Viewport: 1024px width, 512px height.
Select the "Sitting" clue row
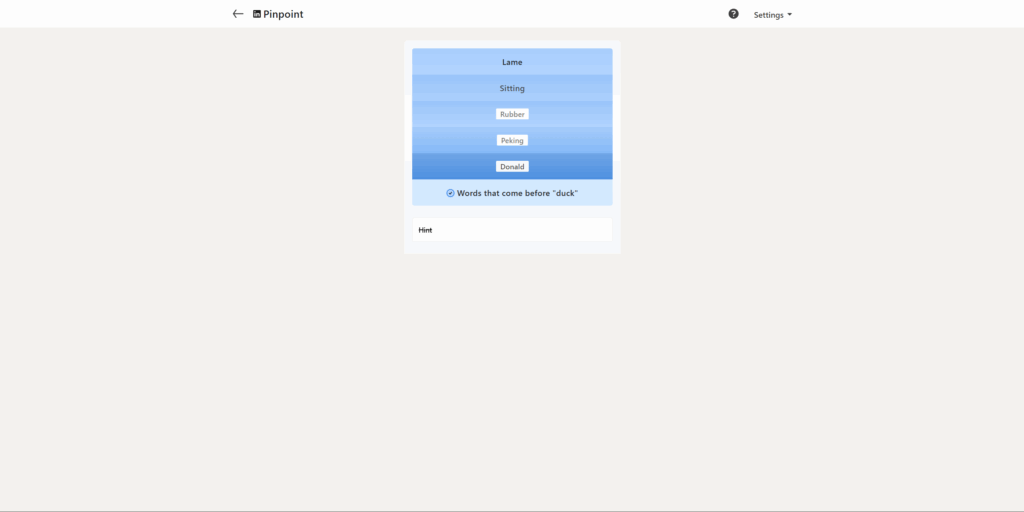pyautogui.click(x=512, y=88)
